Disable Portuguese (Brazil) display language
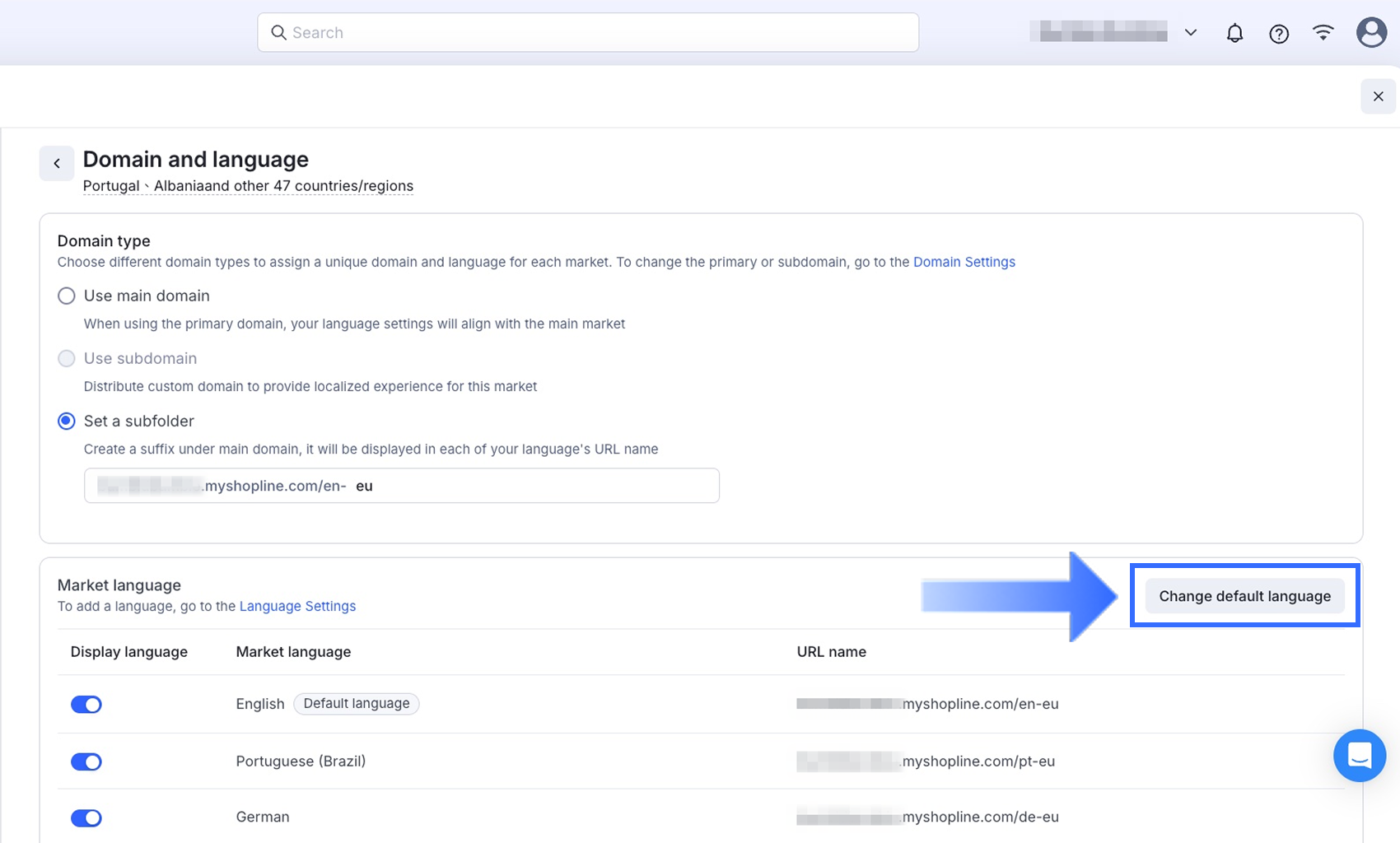1400x843 pixels. tap(86, 761)
